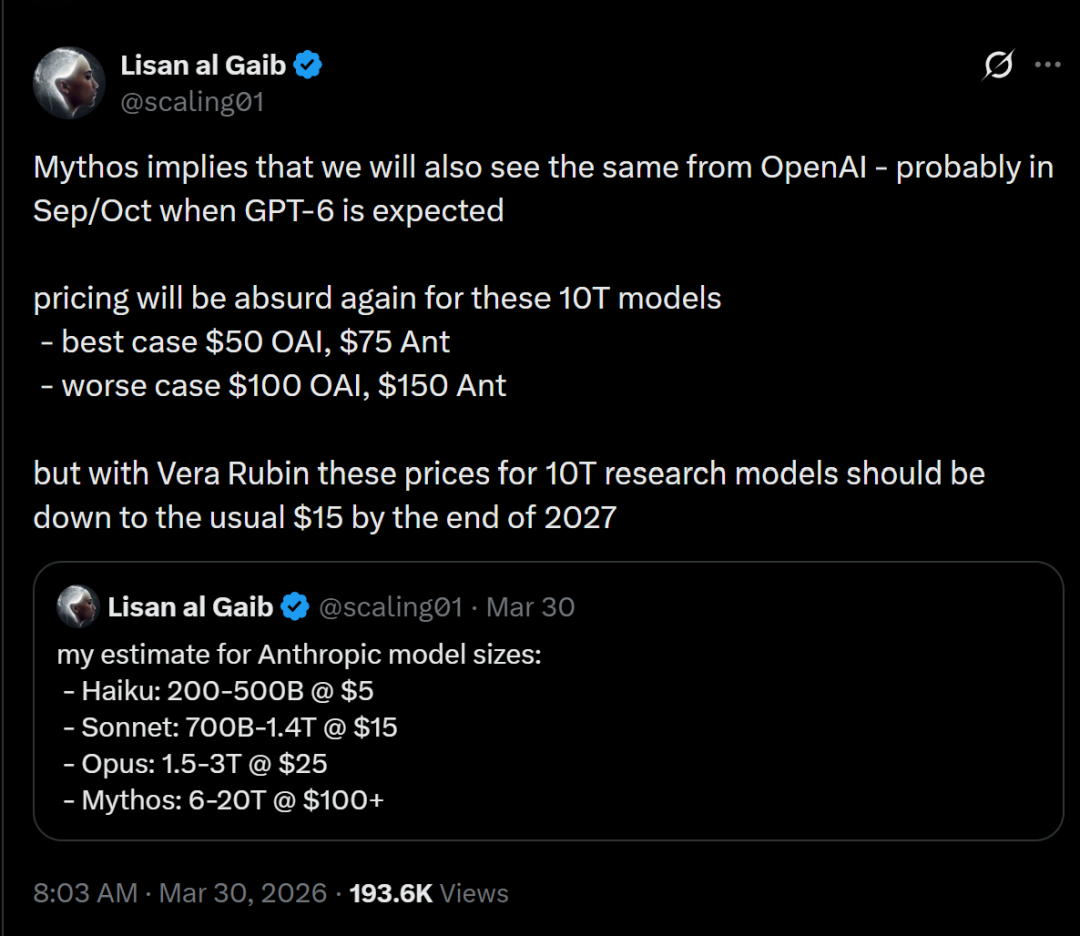This screenshot has width=1080, height=936.
Task: Open quoted tweet author name Lisan al Gaib
Action: pos(191,607)
